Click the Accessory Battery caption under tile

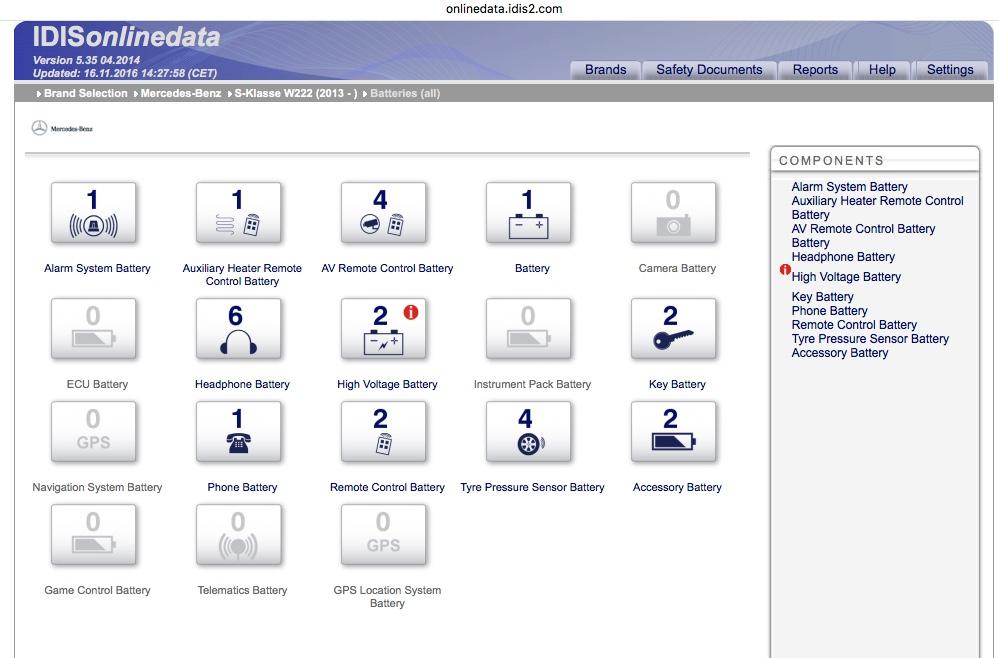[677, 487]
